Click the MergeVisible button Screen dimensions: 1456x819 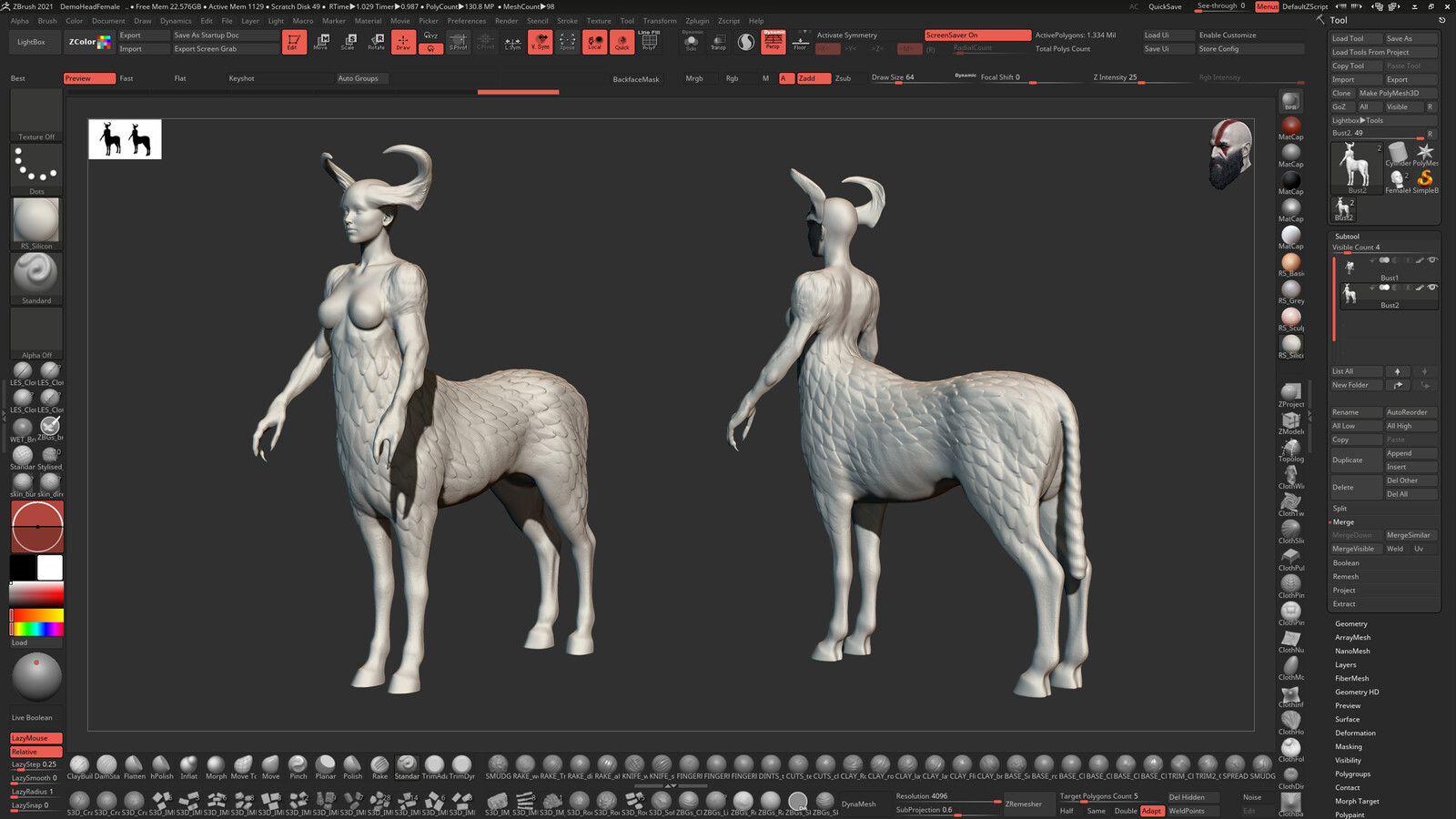tap(1356, 549)
